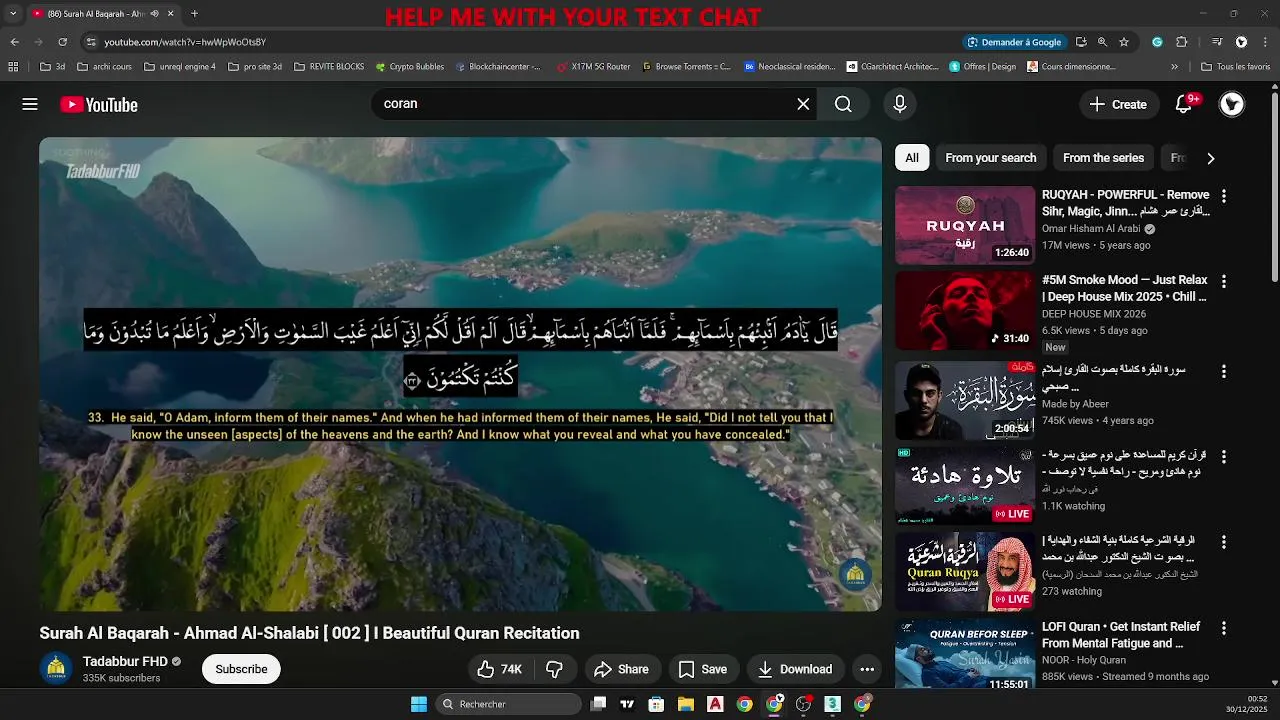1280x720 pixels.
Task: Open the account avatar menu
Action: pos(1232,104)
